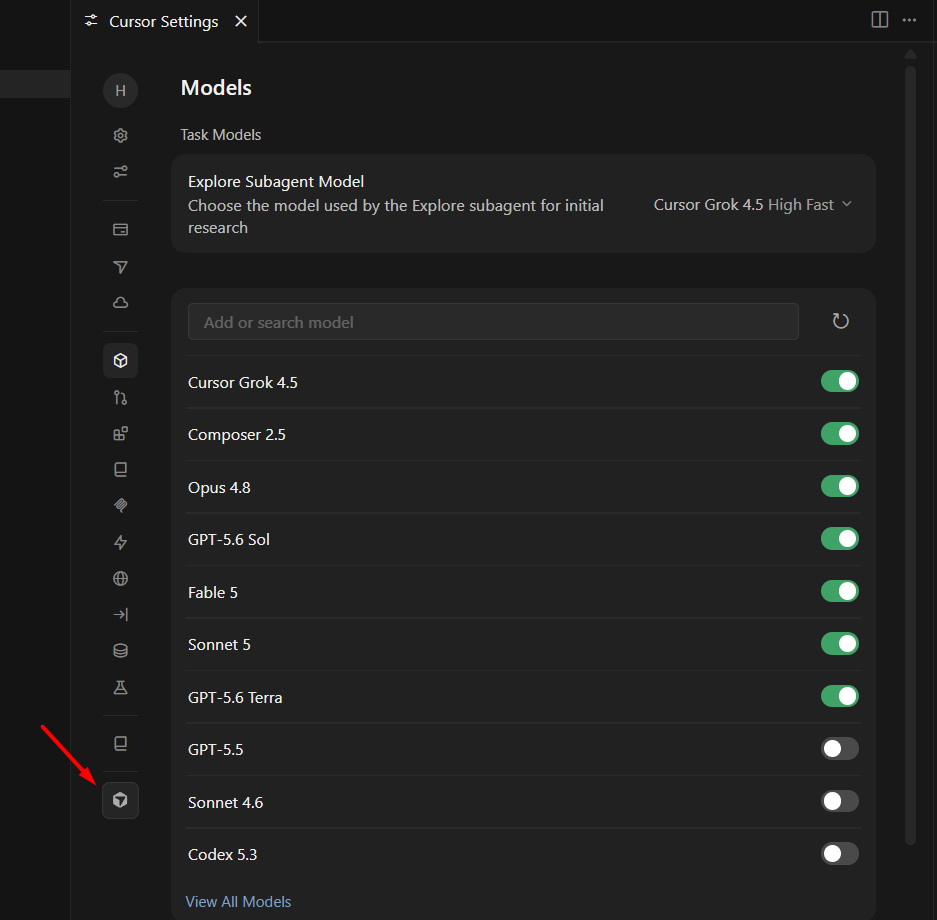The image size is (937, 920).
Task: Click the Cursor logo cube button at sidebar bottom
Action: (120, 801)
